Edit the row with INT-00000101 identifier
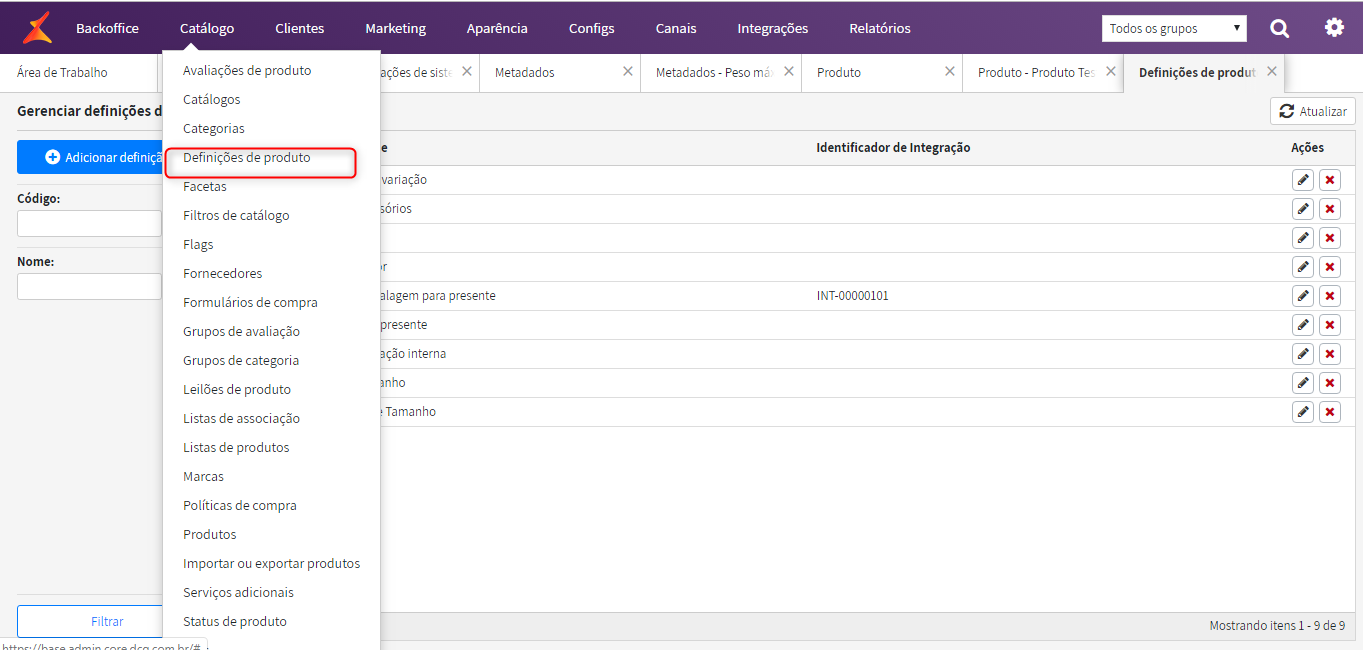The width and height of the screenshot is (1363, 650). click(x=1302, y=296)
